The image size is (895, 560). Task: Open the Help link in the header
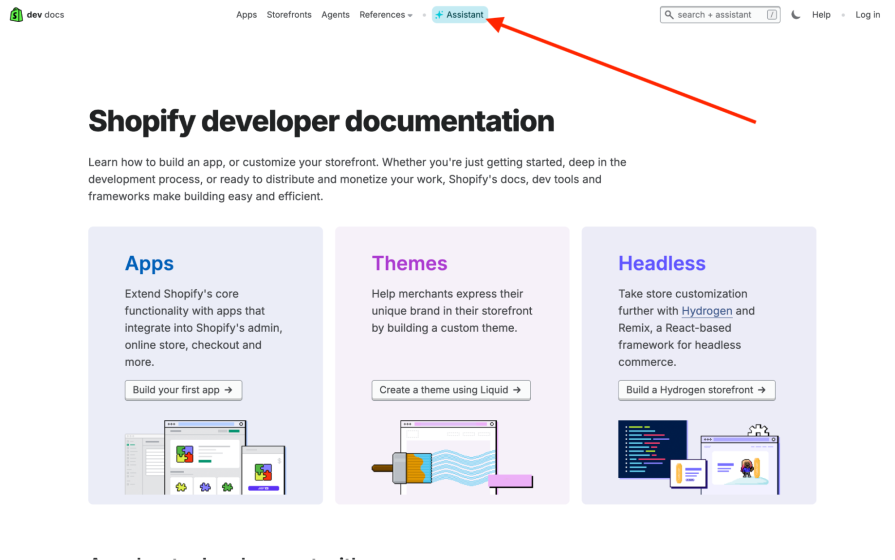tap(821, 15)
